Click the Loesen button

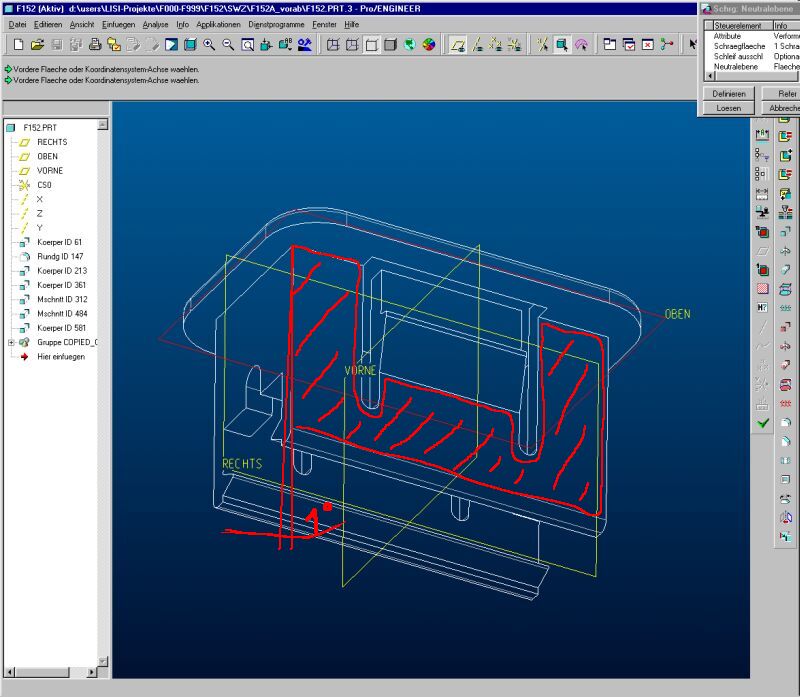729,108
